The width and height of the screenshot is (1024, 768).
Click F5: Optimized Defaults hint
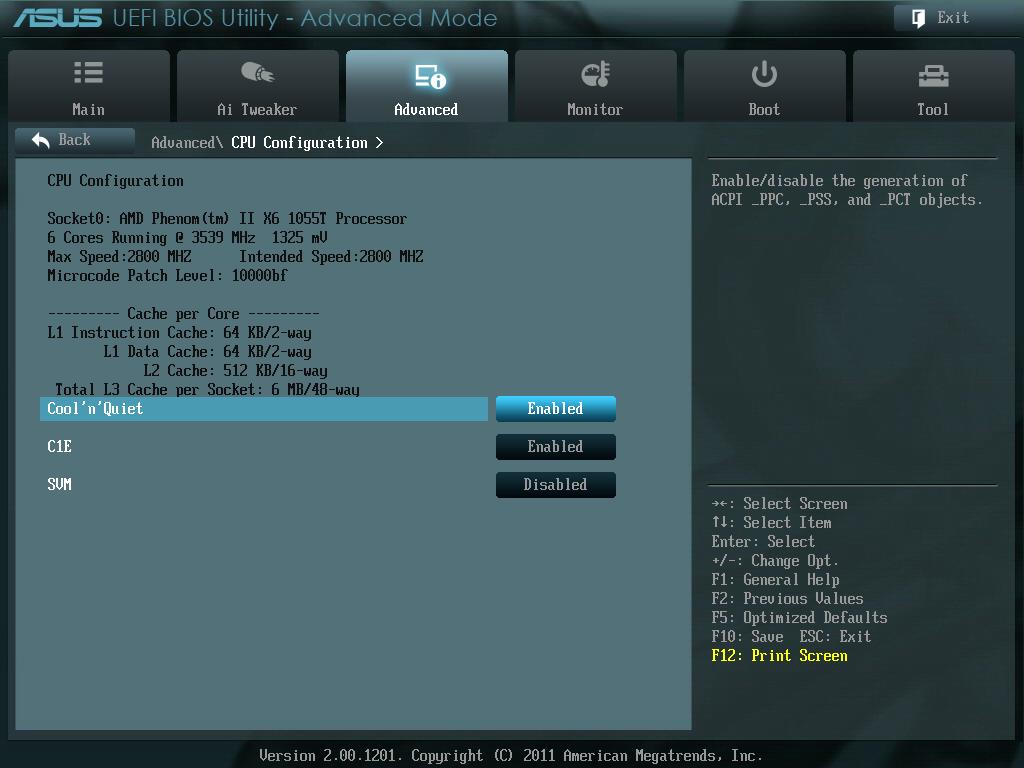(799, 617)
